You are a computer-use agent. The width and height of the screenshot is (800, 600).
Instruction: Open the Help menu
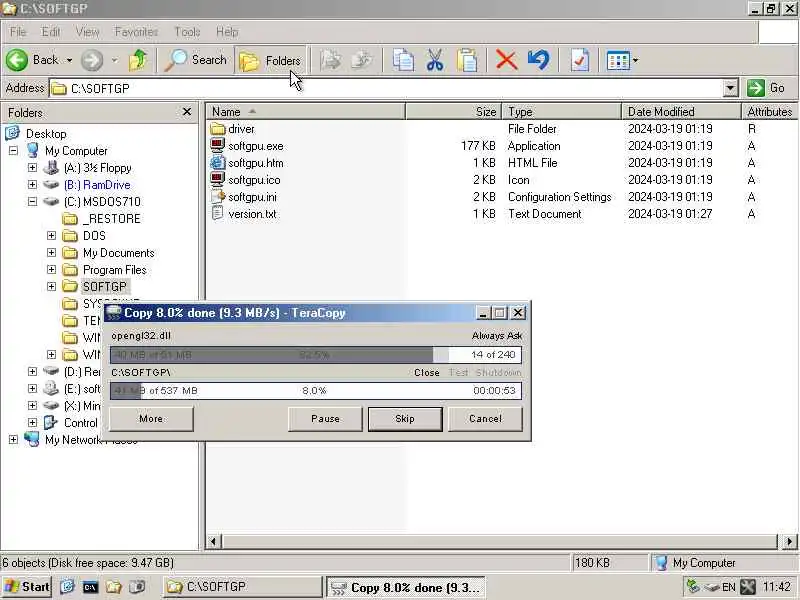point(227,32)
